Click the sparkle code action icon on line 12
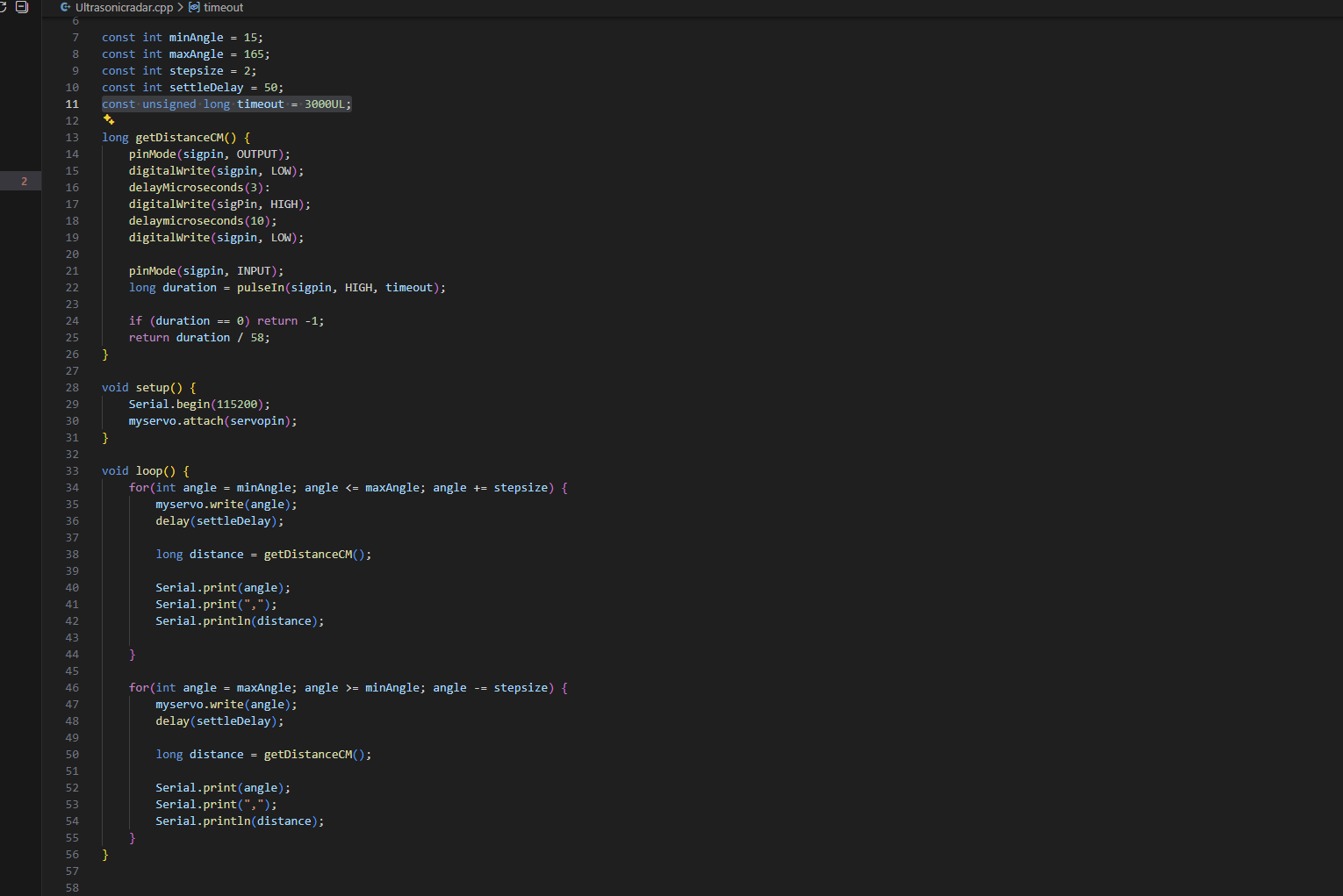 click(x=109, y=120)
